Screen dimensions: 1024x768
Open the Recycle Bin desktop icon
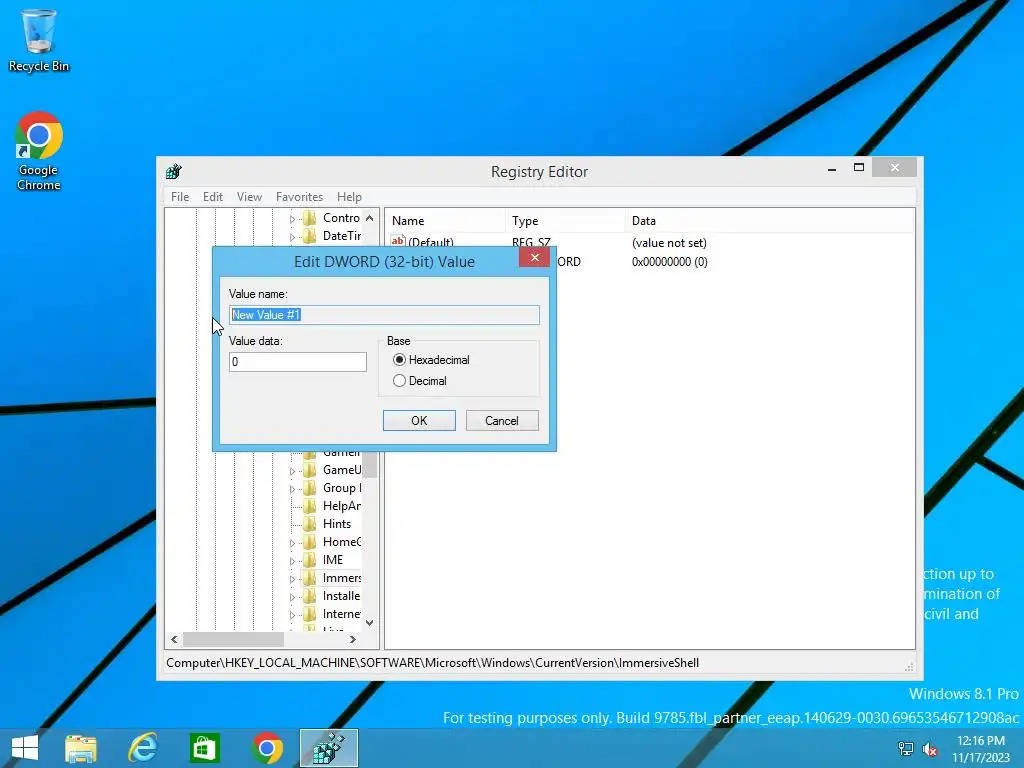click(x=38, y=40)
